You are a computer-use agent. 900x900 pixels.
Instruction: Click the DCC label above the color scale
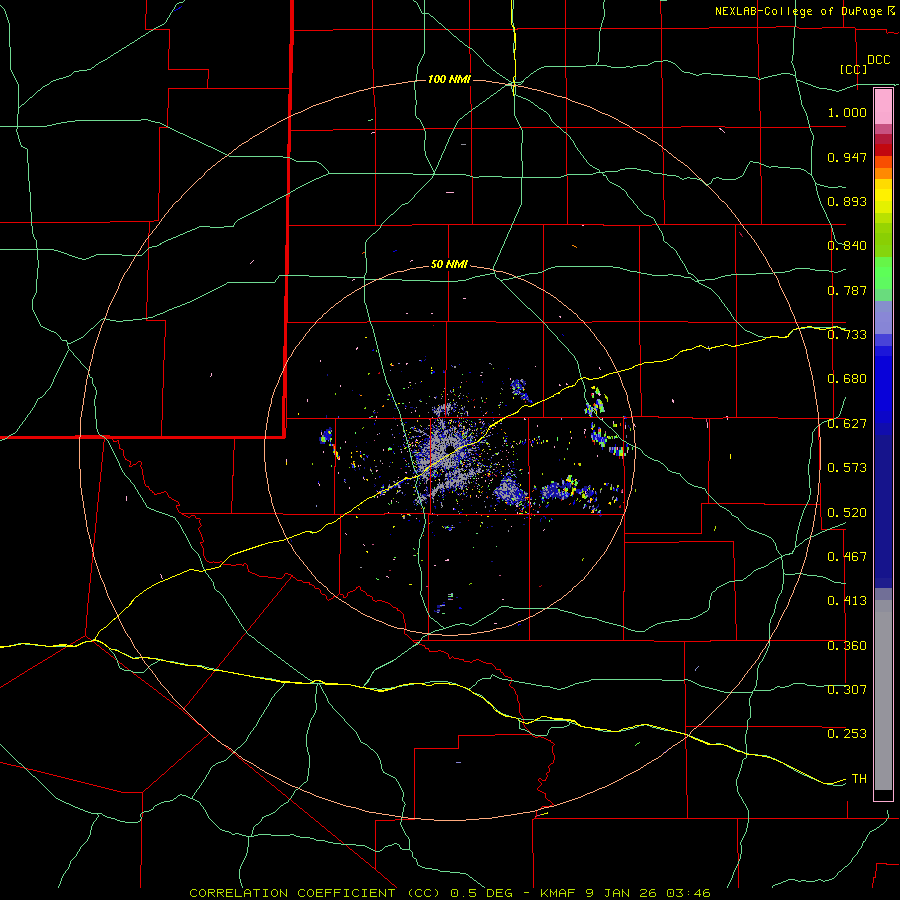point(878,60)
